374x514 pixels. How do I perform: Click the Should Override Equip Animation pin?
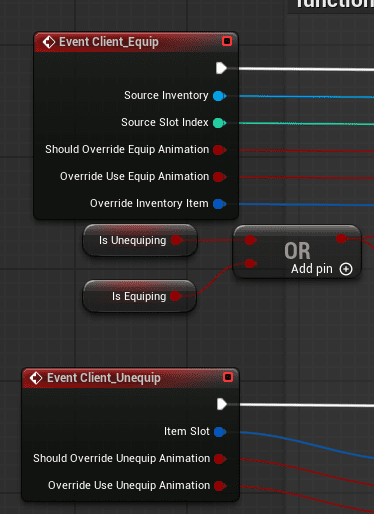219,150
